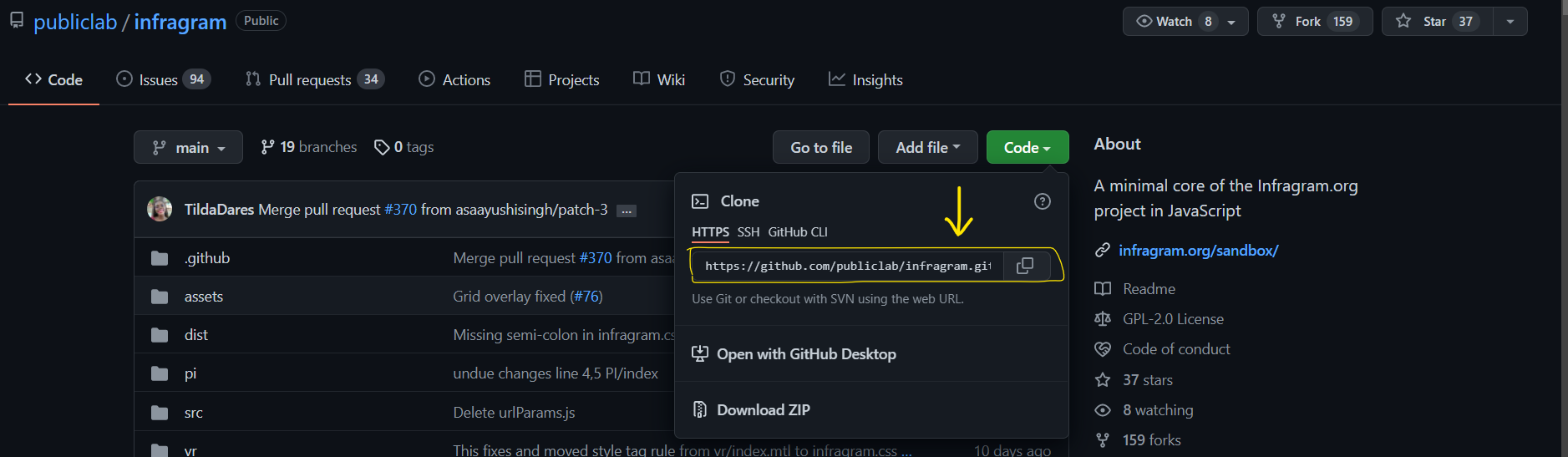Copy the clone URL with the copy icon
This screenshot has width=1568, height=457.
pos(1025,266)
